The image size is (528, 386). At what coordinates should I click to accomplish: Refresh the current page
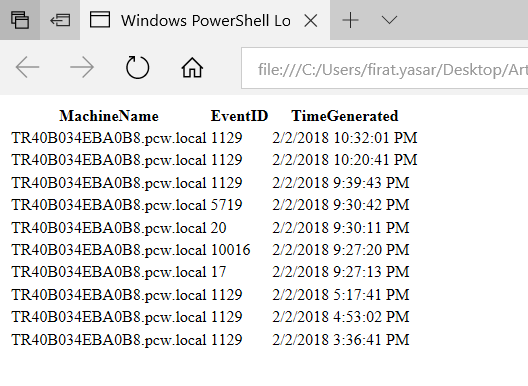(137, 67)
